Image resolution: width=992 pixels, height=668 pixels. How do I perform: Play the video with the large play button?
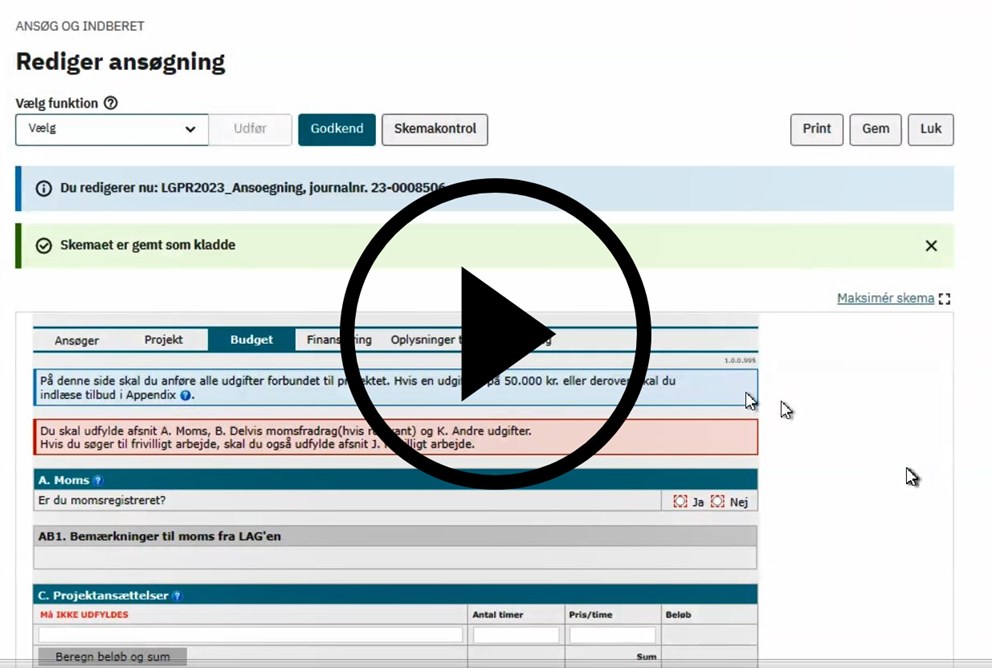pyautogui.click(x=496, y=333)
